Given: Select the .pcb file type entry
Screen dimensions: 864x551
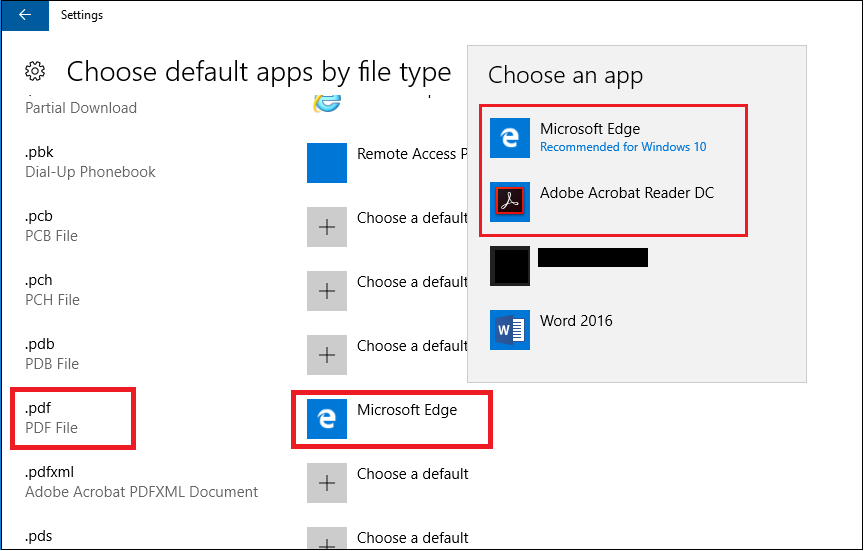Looking at the screenshot, I should (39, 216).
